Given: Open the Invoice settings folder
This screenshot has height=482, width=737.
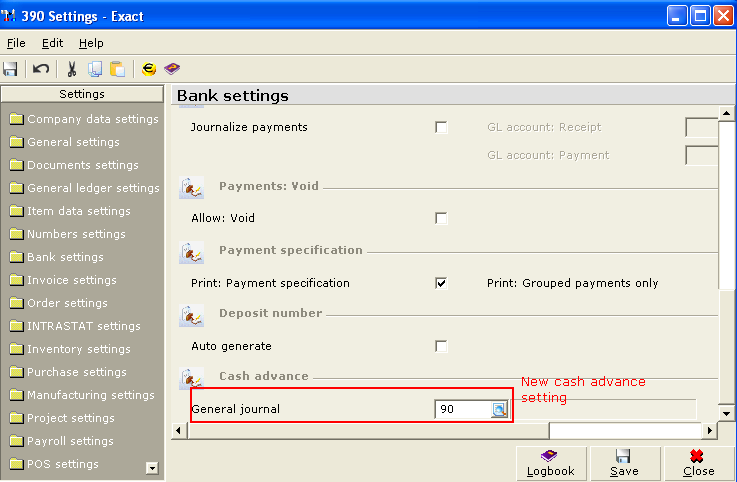Looking at the screenshot, I should pos(63,280).
